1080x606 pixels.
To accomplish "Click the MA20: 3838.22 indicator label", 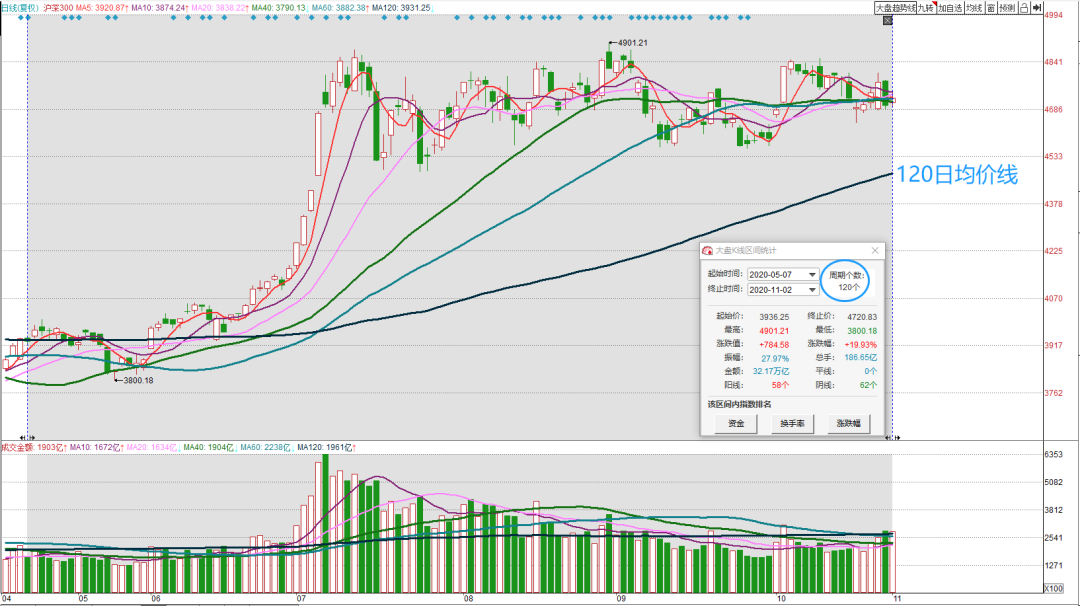I will pos(219,8).
